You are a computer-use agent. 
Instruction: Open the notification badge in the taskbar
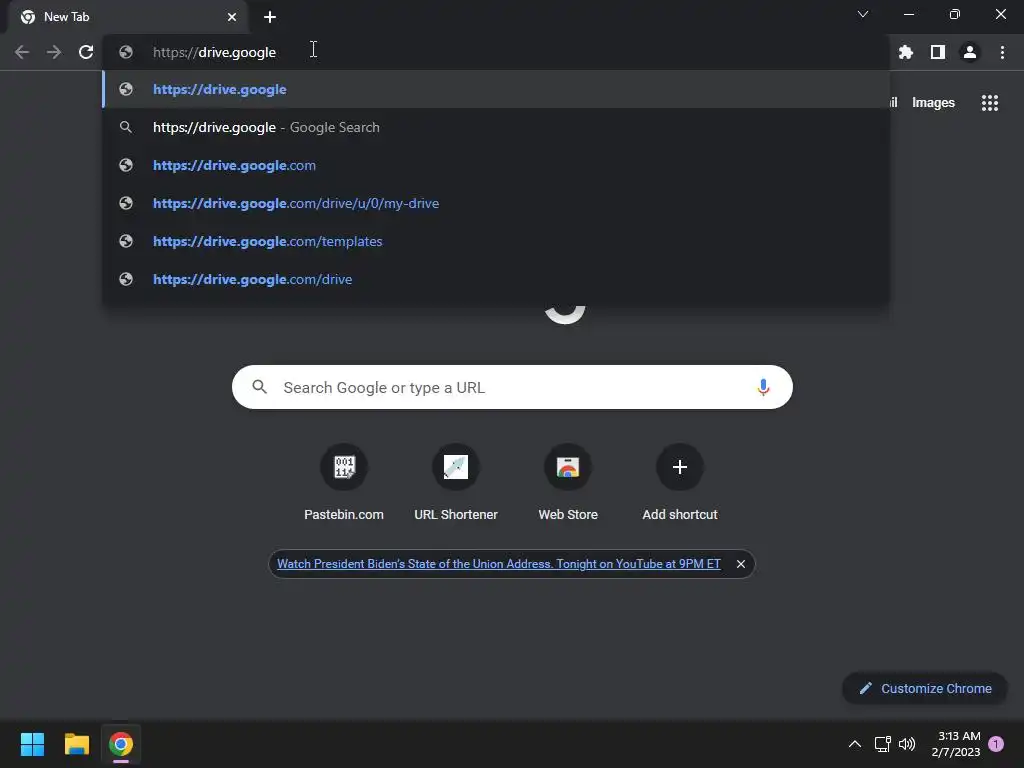point(996,744)
